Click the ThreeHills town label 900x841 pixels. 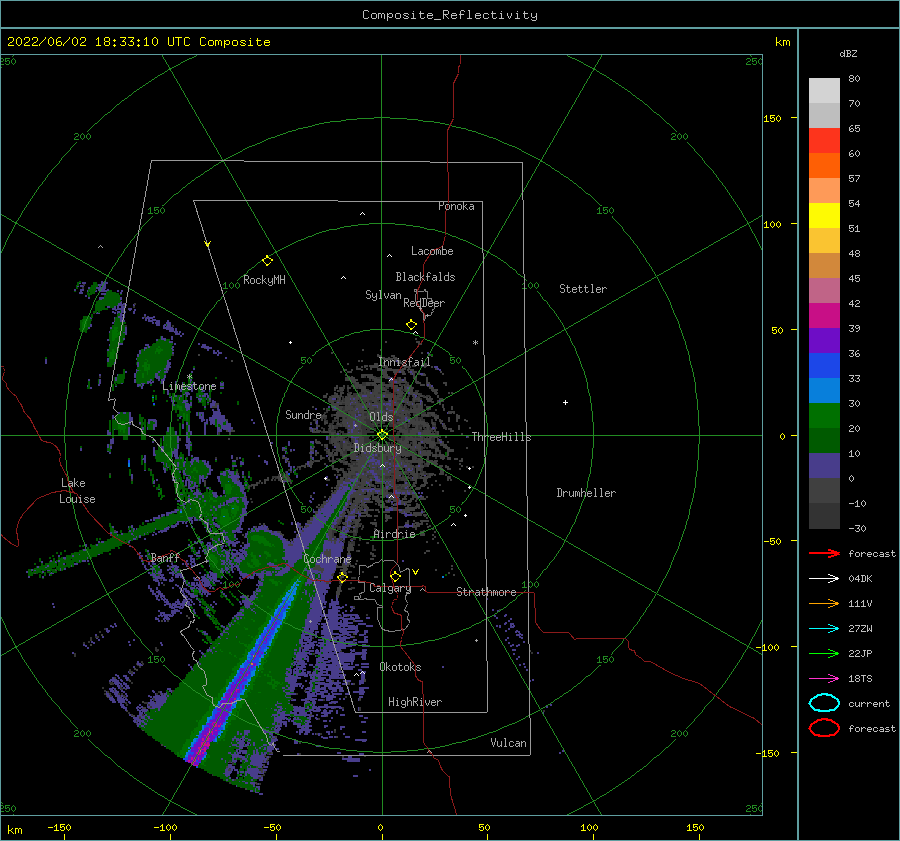tap(502, 437)
